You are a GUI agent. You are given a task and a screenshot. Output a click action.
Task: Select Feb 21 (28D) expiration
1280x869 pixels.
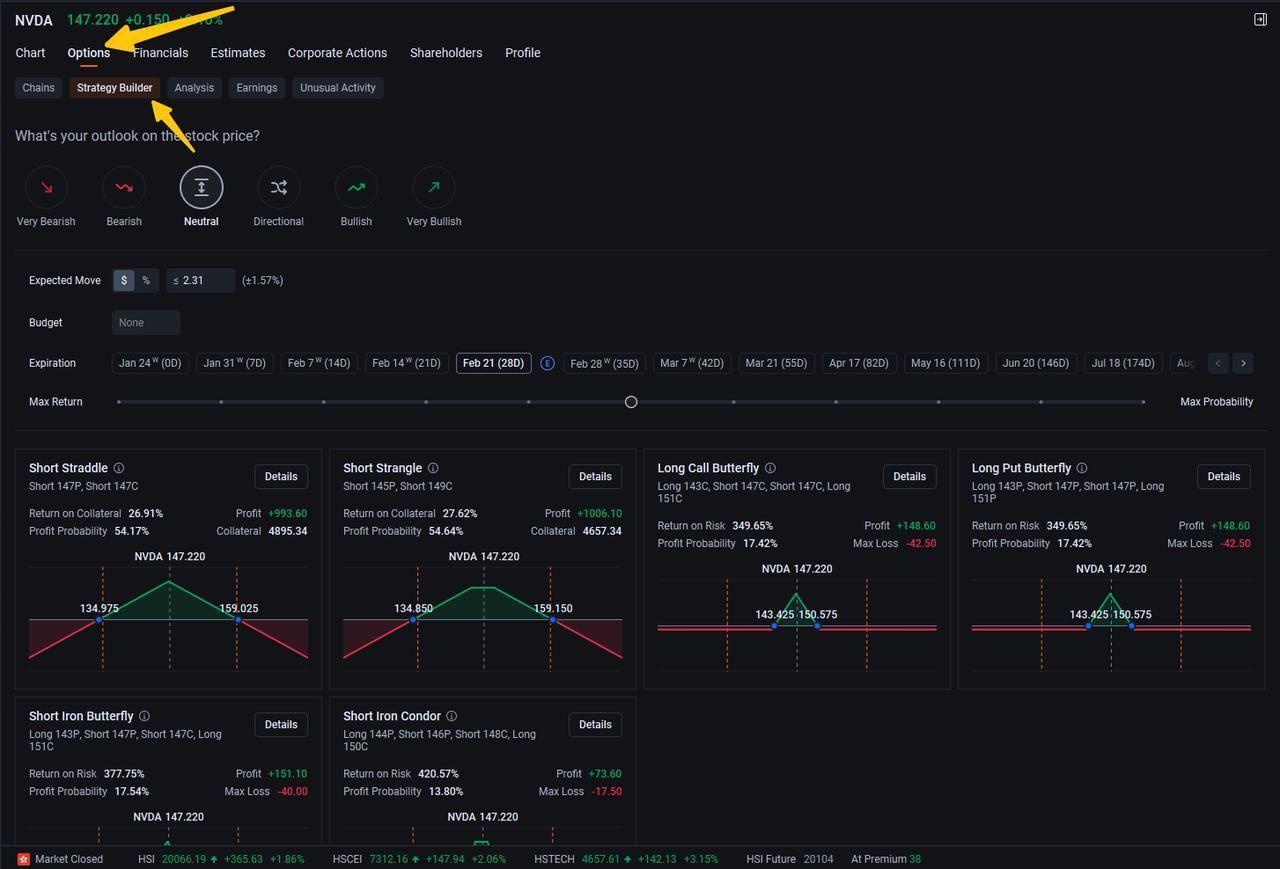point(494,363)
